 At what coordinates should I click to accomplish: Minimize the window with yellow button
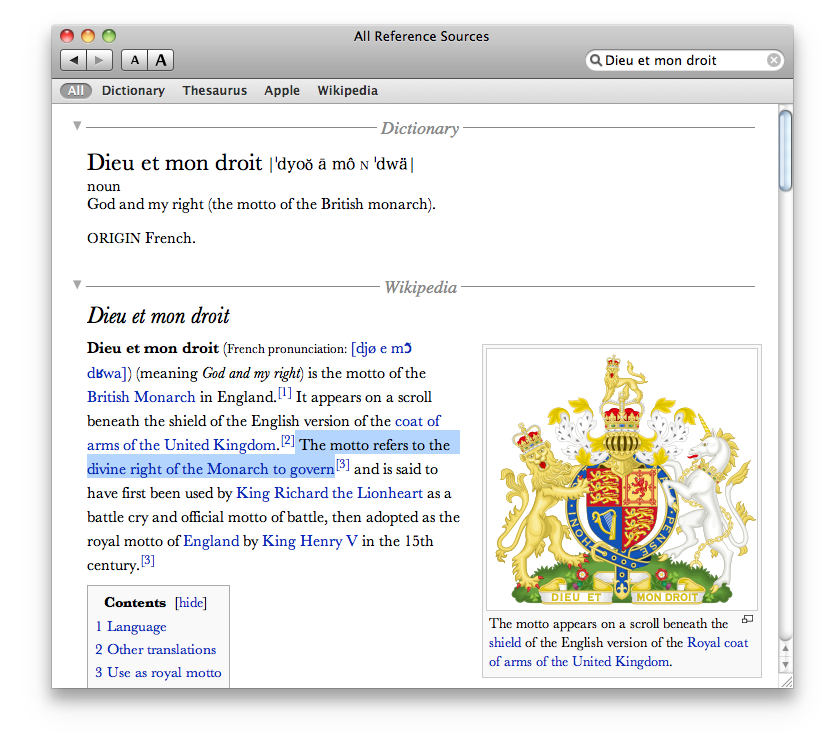(88, 36)
